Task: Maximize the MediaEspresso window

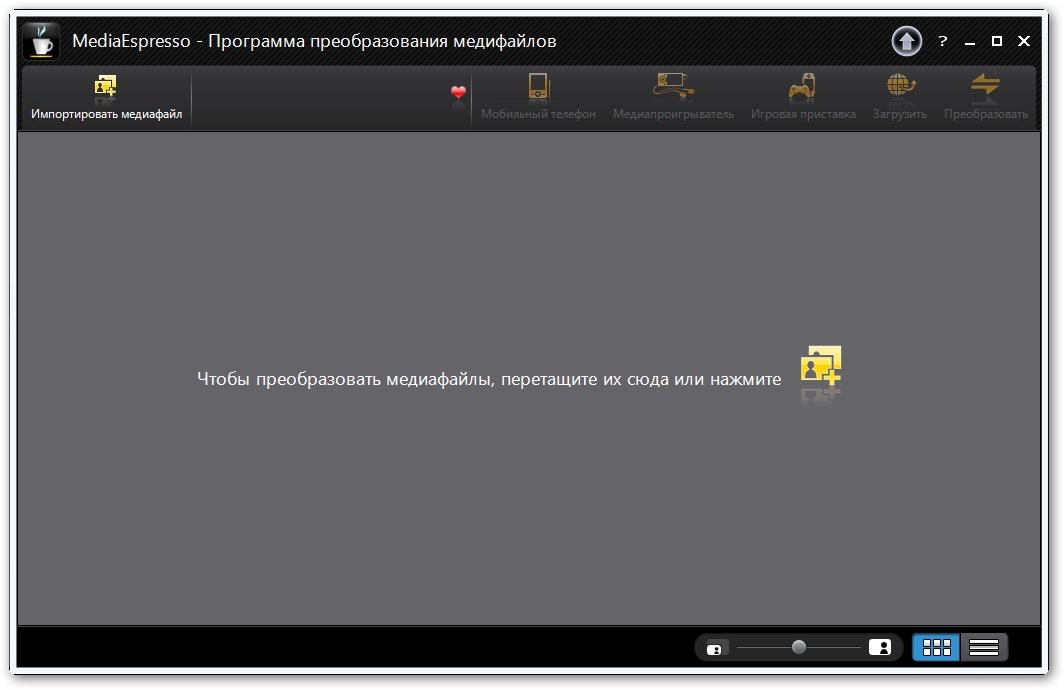Action: point(997,41)
